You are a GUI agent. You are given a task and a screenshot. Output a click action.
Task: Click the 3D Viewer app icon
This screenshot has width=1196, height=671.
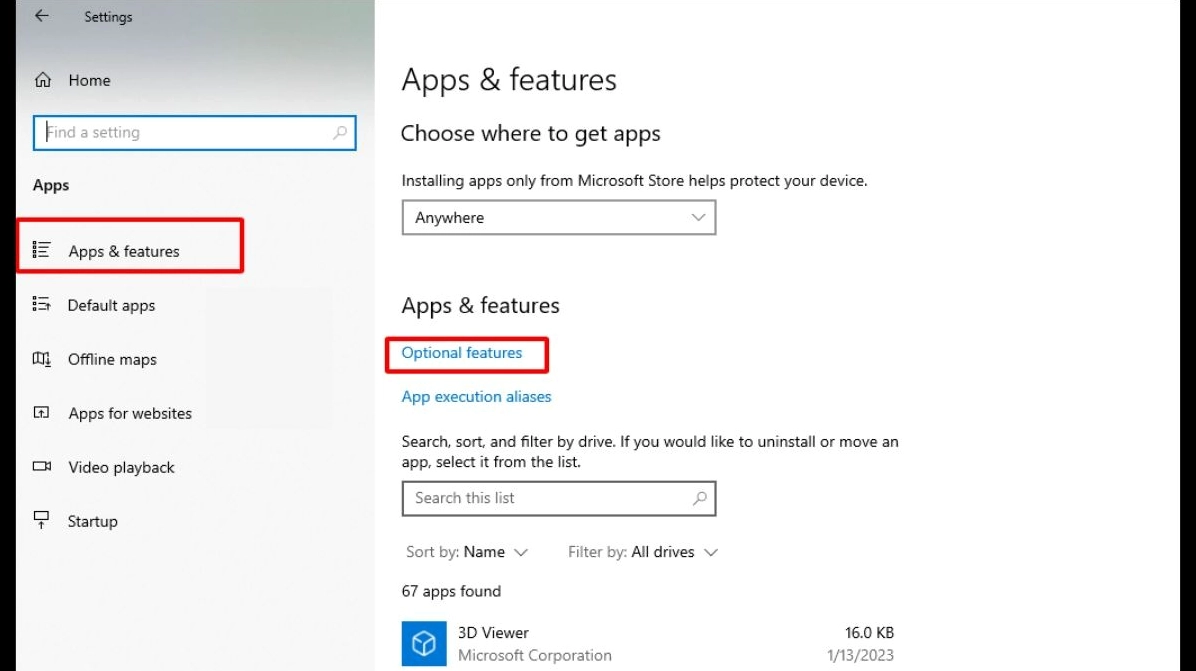point(423,643)
